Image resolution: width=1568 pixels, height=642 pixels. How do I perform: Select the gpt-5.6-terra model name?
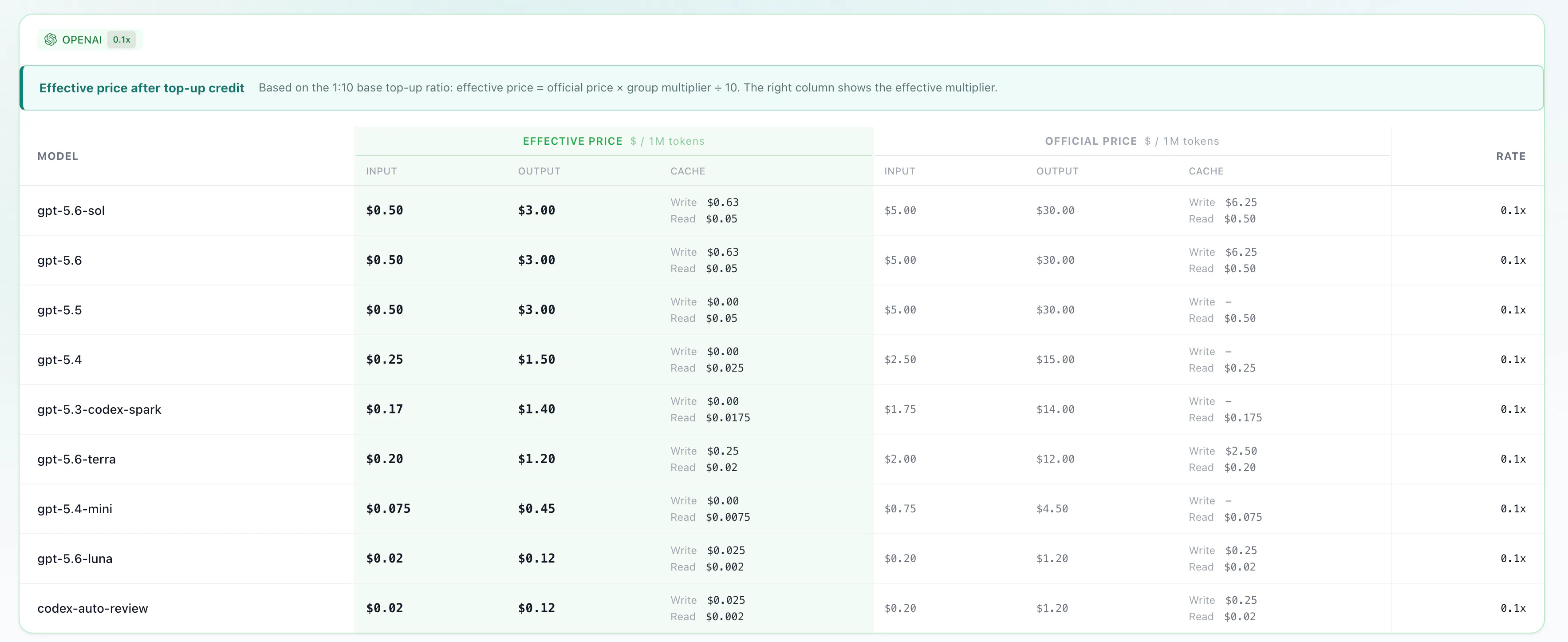click(x=77, y=459)
